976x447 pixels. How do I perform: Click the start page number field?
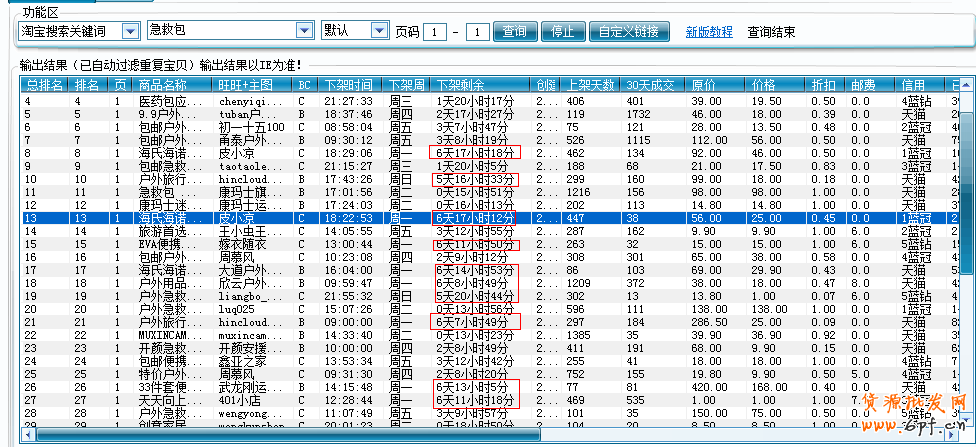tap(435, 32)
